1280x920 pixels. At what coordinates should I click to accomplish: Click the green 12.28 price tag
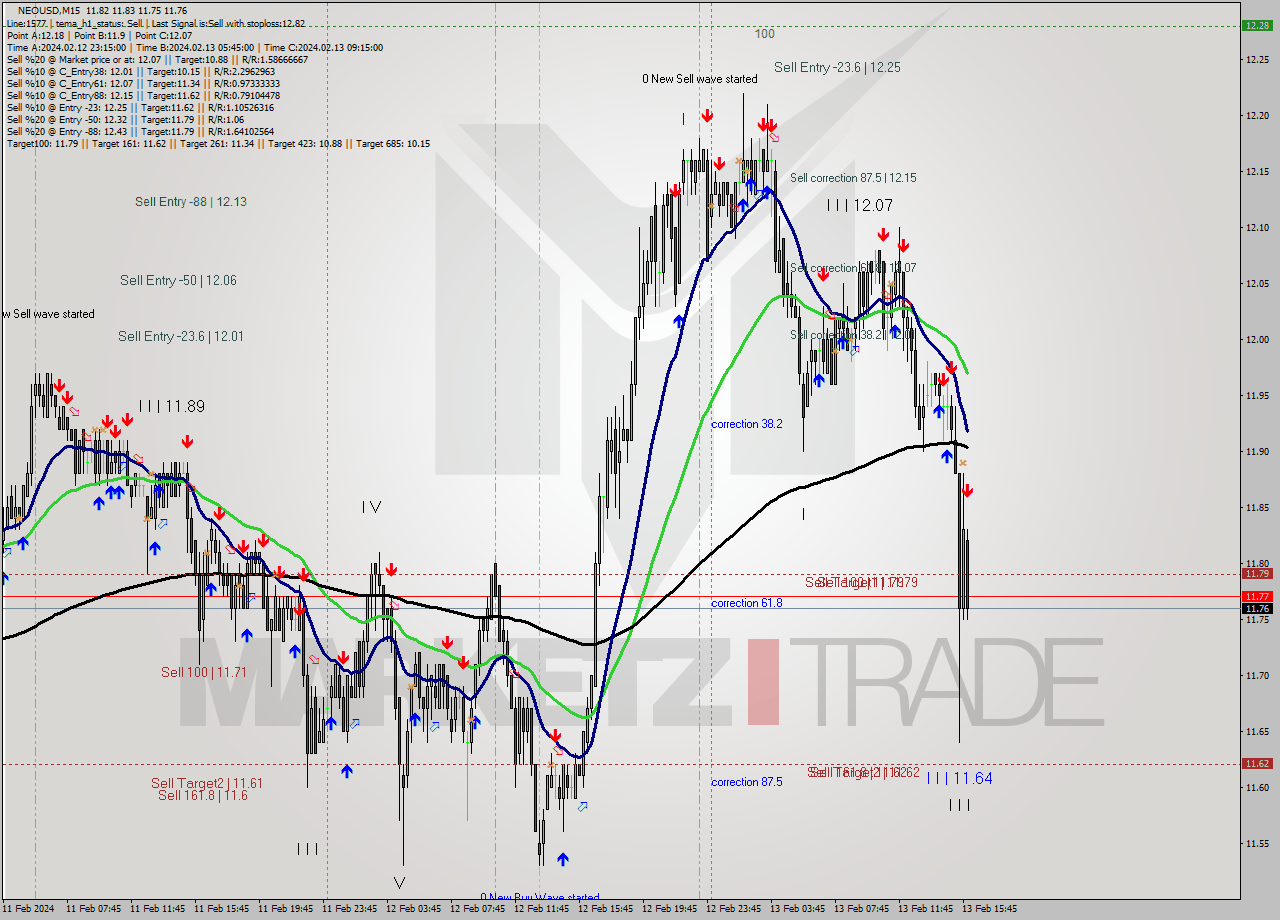pyautogui.click(x=1256, y=26)
